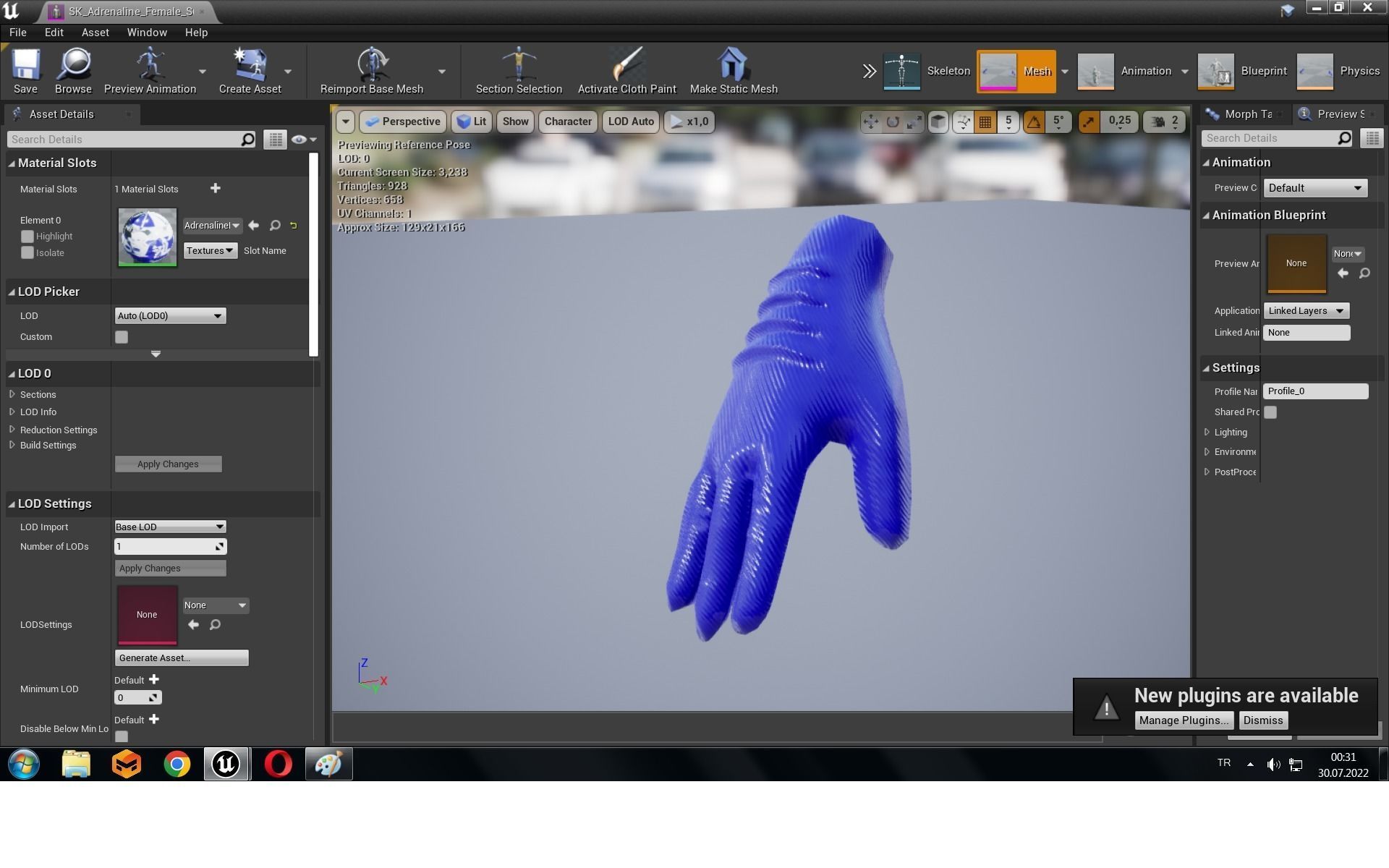The image size is (1389, 868).
Task: Open LOD Import Base LOD dropdown
Action: pyautogui.click(x=170, y=527)
